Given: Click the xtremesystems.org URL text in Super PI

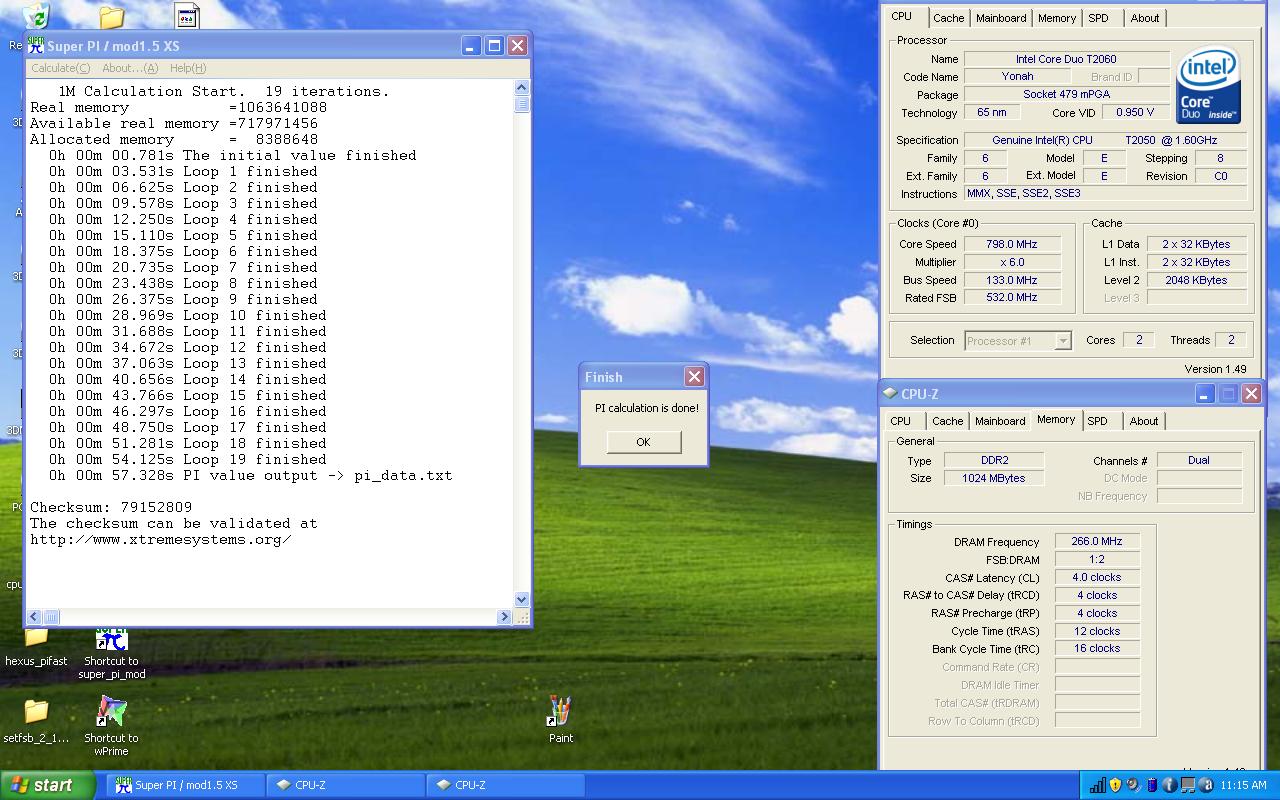Looking at the screenshot, I should (161, 539).
